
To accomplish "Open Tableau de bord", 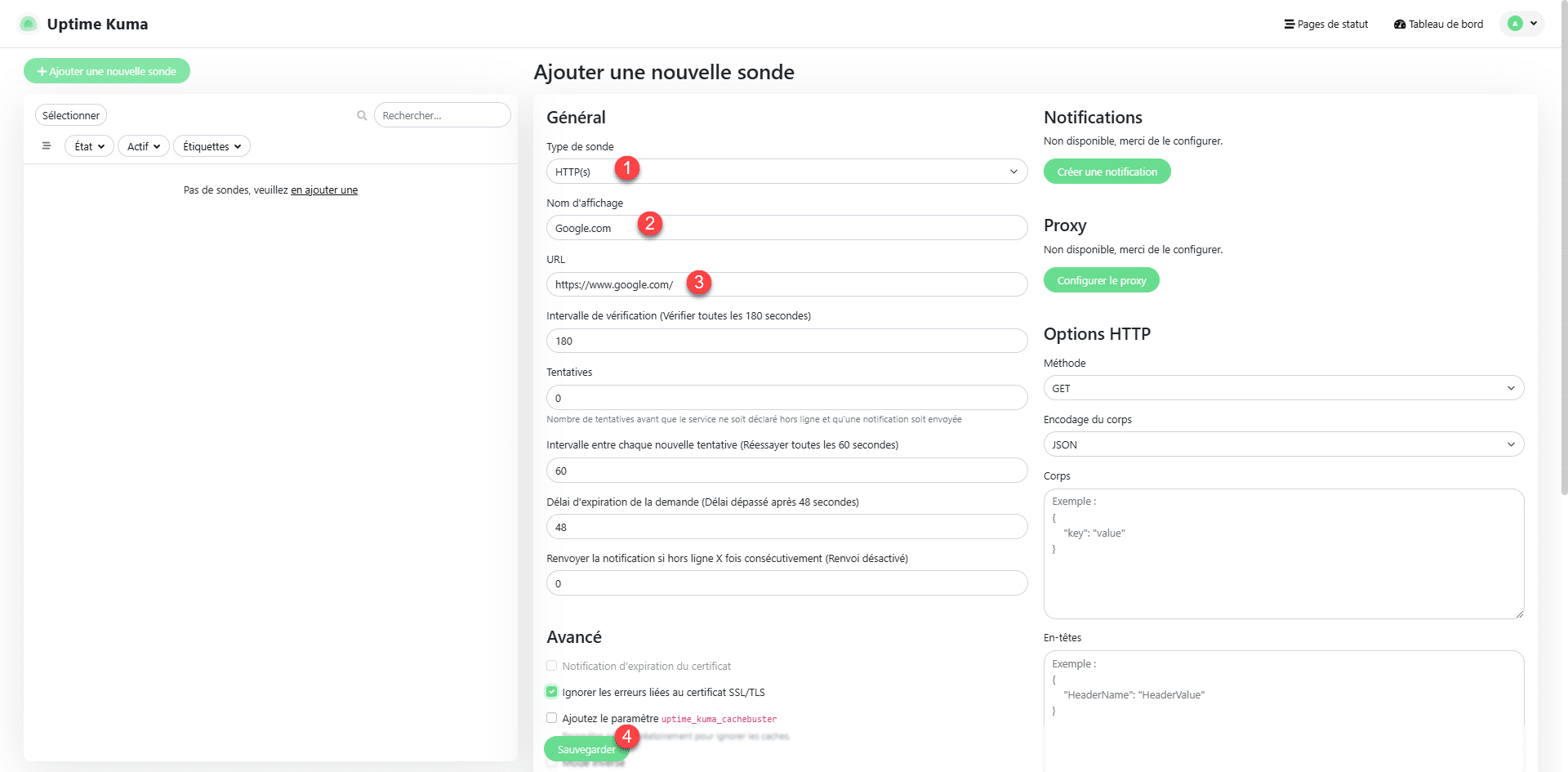I will (x=1438, y=24).
